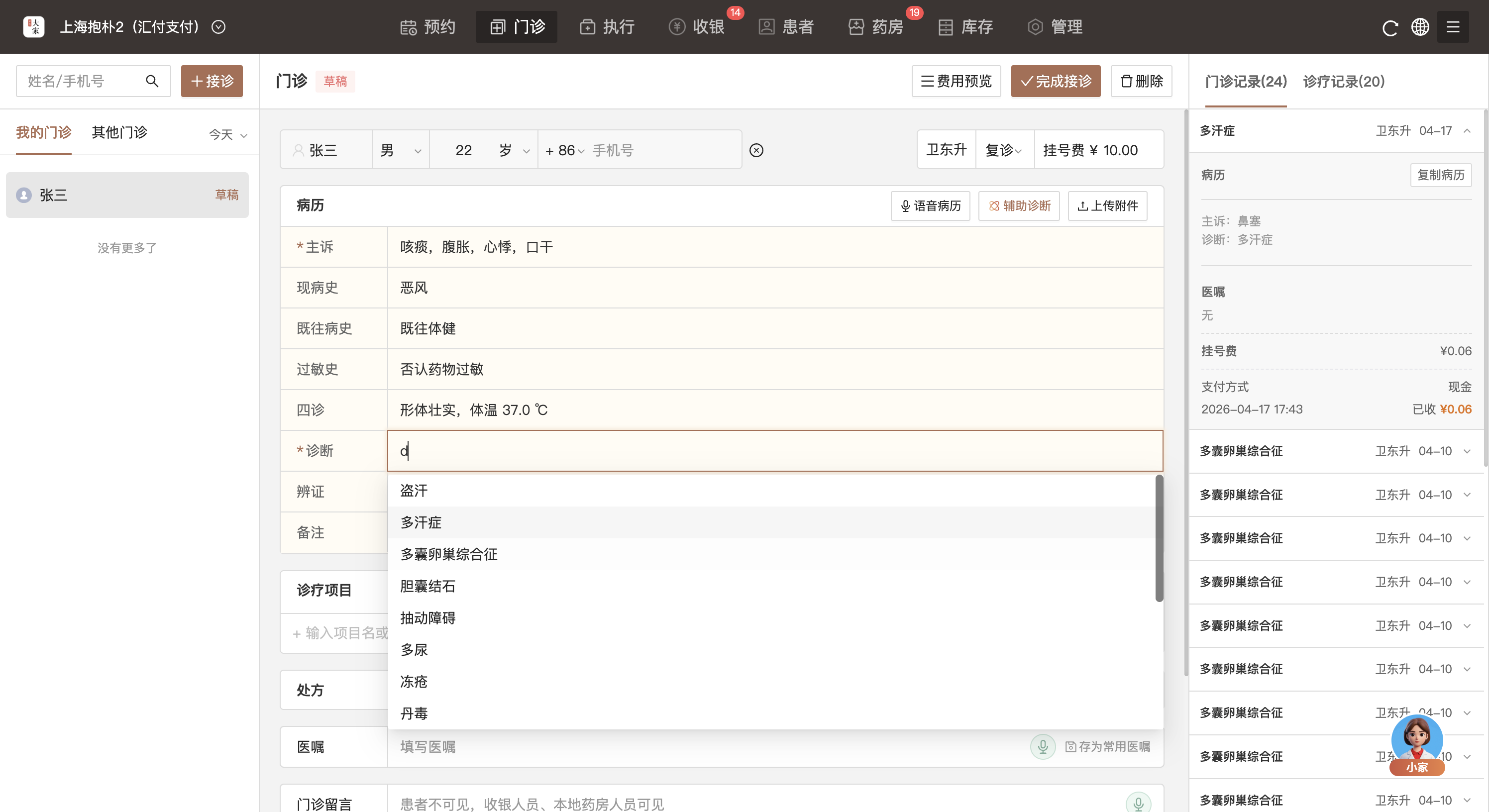The height and width of the screenshot is (812, 1489).
Task: Switch to 其他门诊 tab
Action: click(119, 132)
